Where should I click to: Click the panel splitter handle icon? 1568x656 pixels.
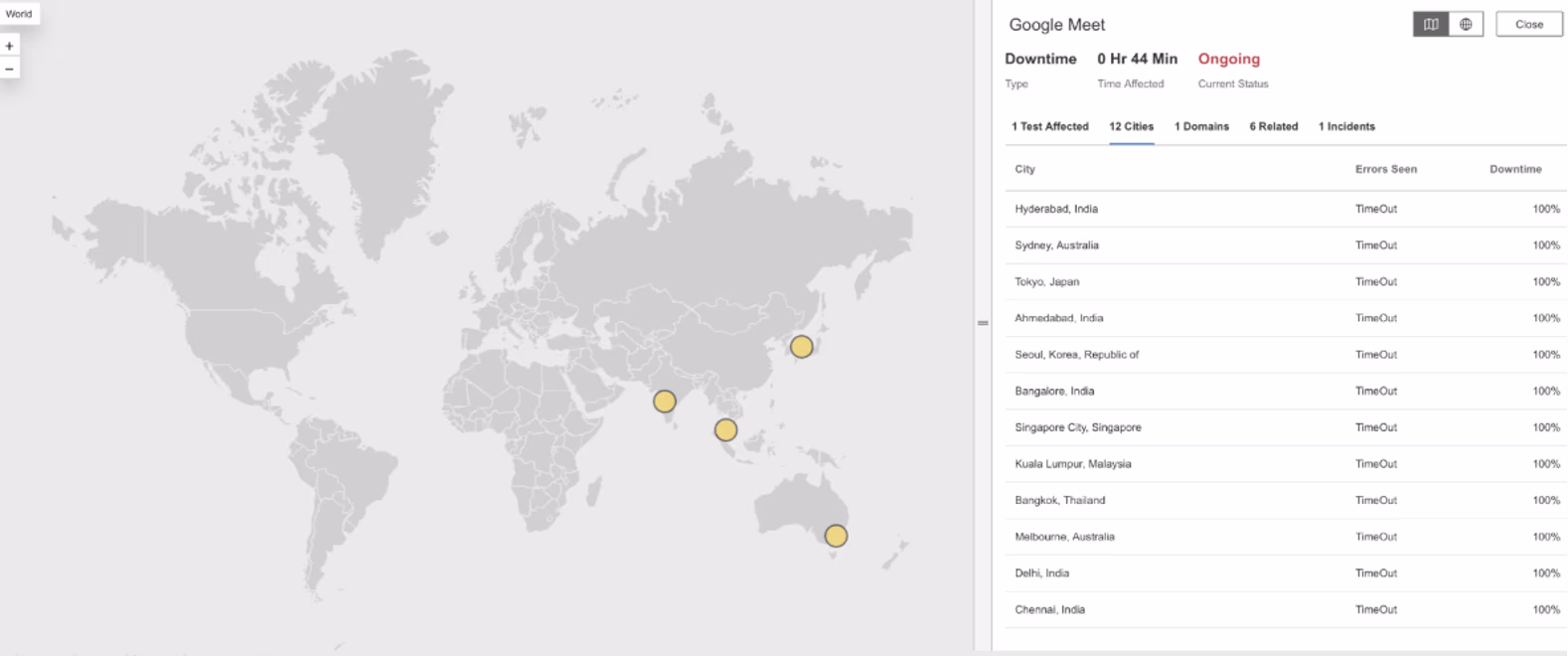point(983,323)
